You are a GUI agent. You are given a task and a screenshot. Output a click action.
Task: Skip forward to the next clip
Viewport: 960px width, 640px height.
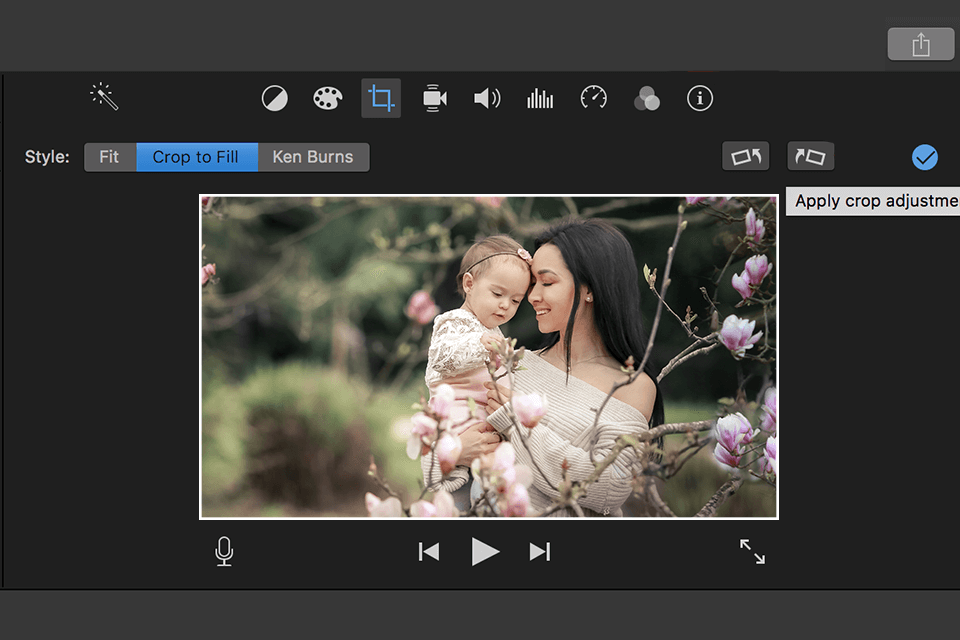pyautogui.click(x=540, y=552)
